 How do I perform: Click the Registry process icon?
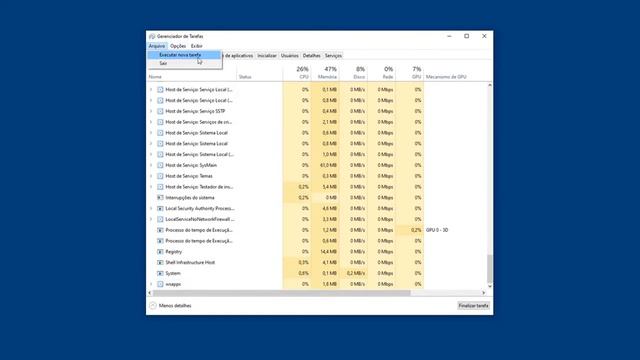[160, 252]
